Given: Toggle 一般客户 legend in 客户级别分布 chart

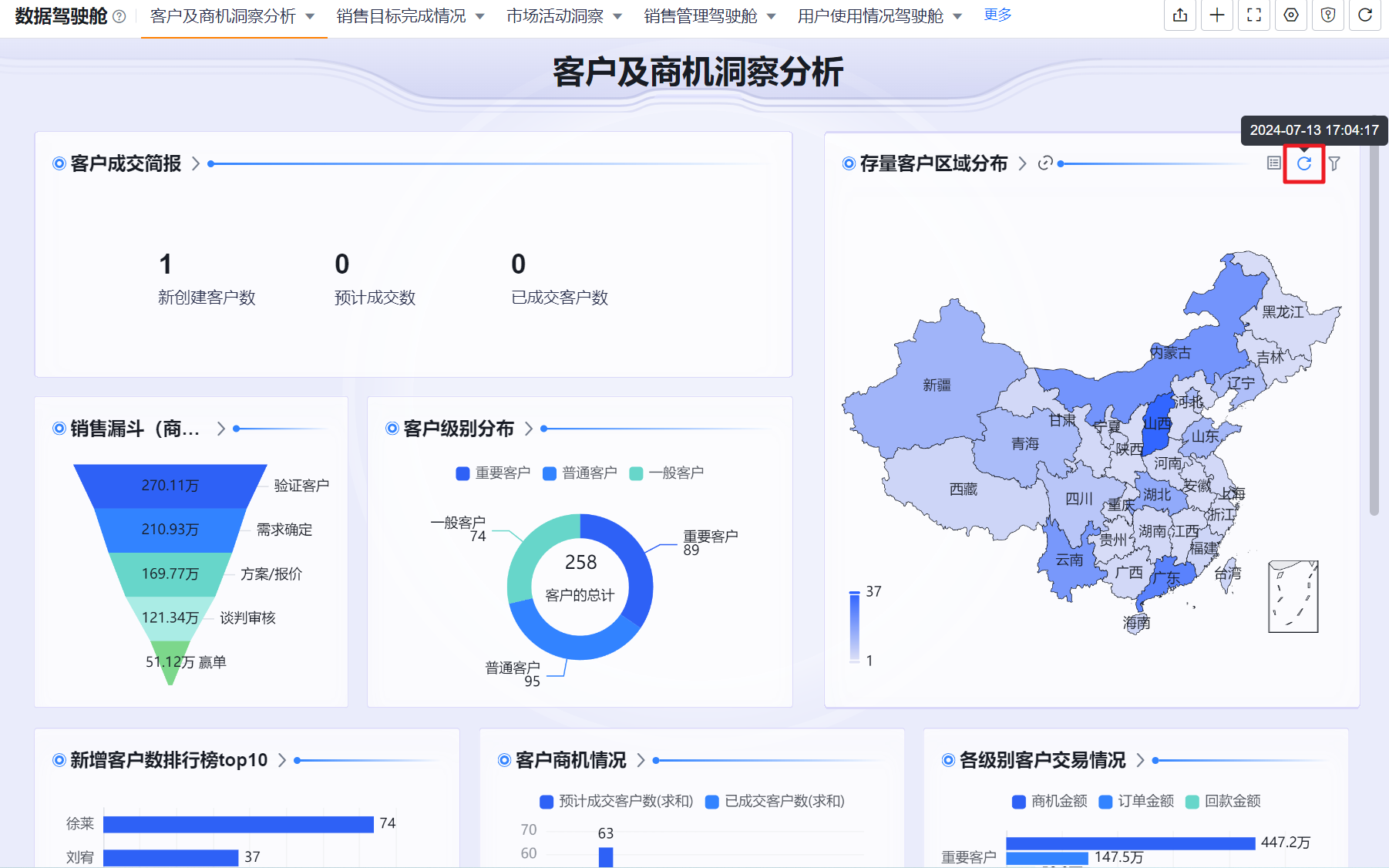Looking at the screenshot, I should (x=667, y=473).
